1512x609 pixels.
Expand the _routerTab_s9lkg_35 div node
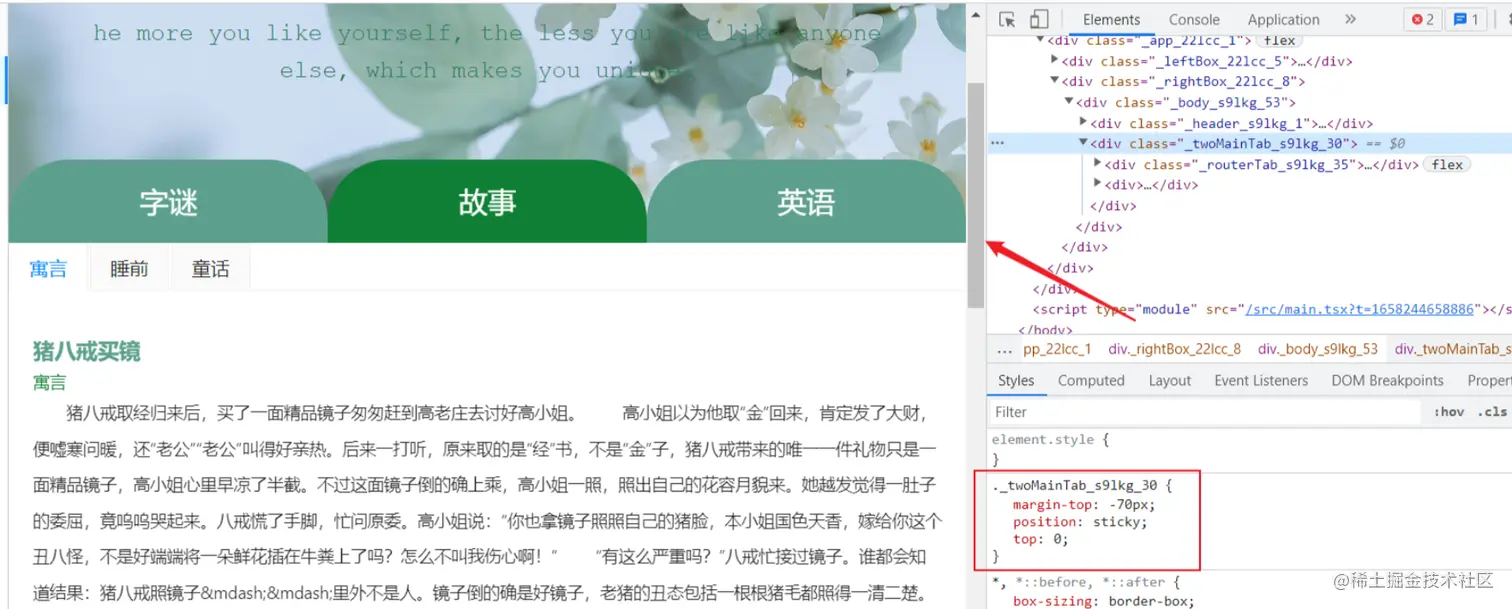pos(1098,164)
